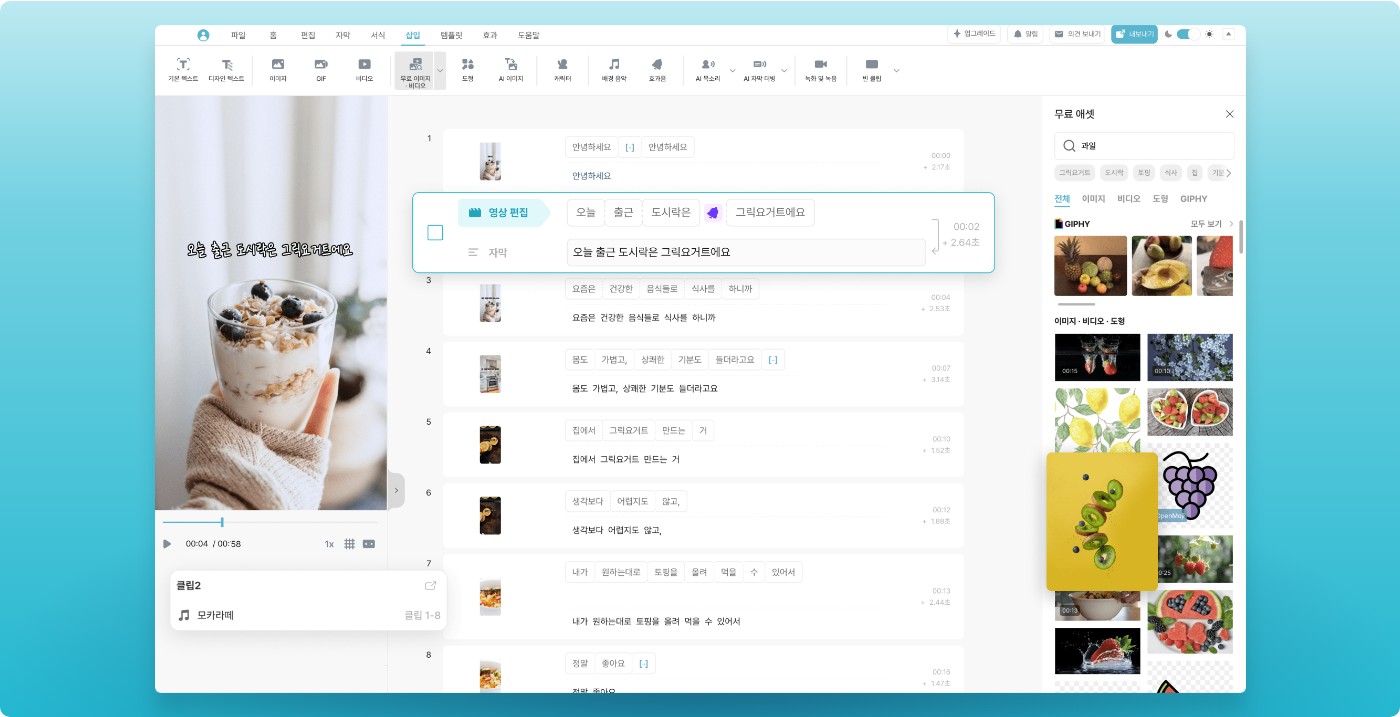Open the 편집 tab
The image size is (1400, 717).
tap(308, 35)
